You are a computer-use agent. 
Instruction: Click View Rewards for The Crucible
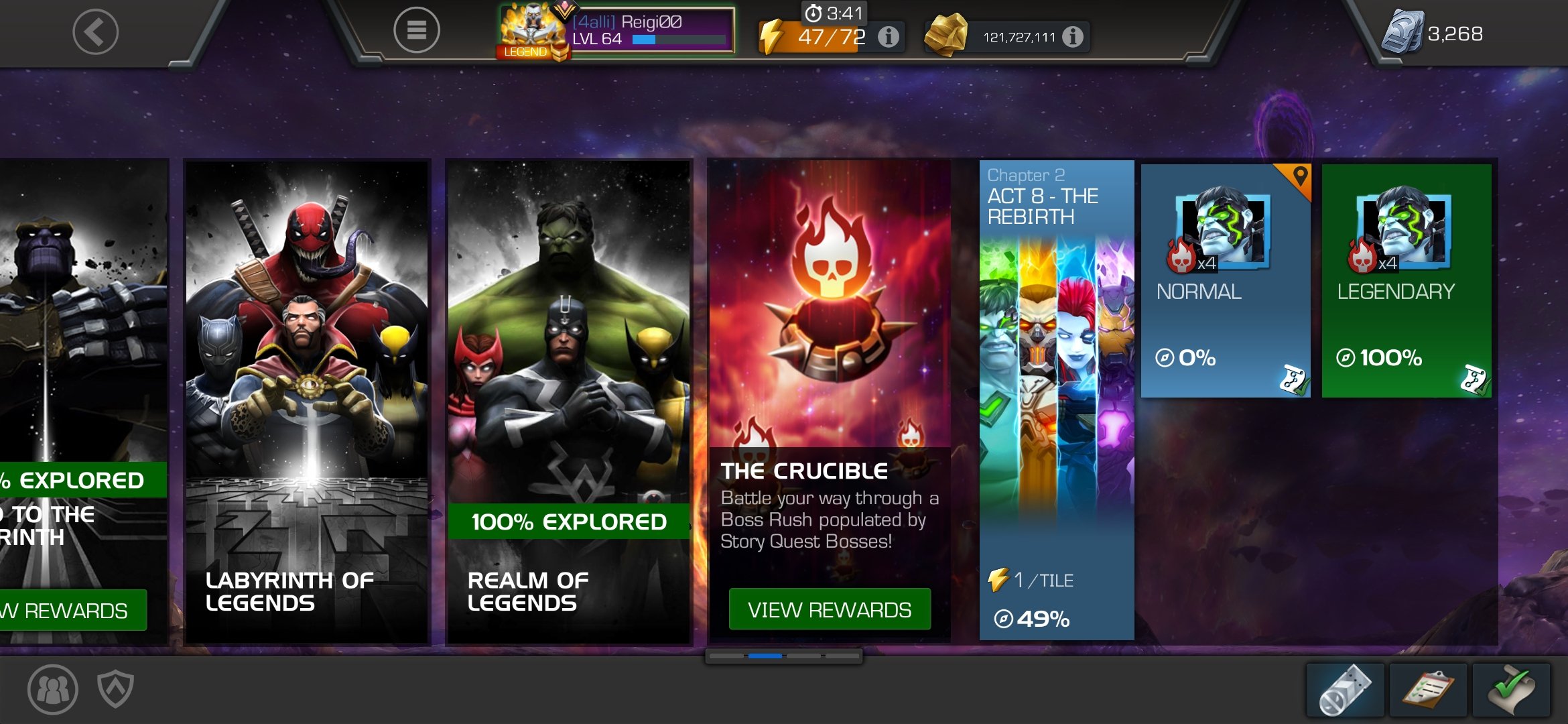tap(830, 609)
